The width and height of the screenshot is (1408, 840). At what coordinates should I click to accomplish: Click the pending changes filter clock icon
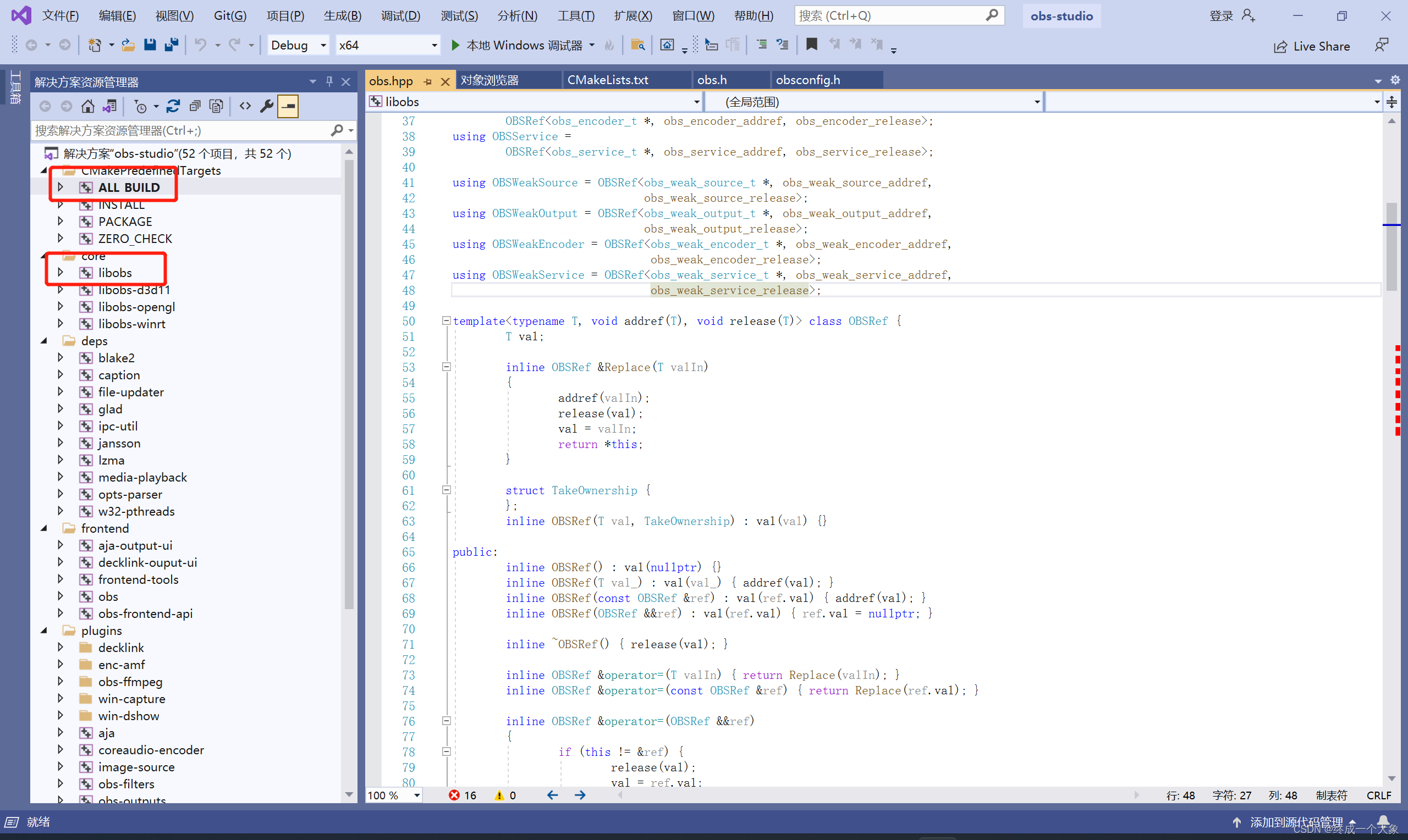(140, 107)
